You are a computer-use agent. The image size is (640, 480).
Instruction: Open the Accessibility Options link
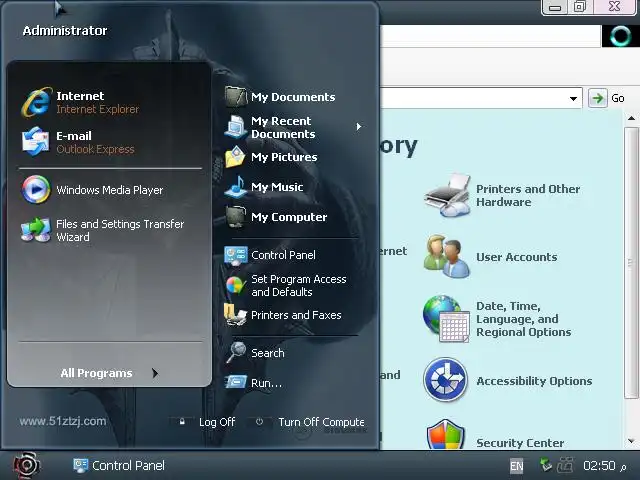(x=534, y=381)
